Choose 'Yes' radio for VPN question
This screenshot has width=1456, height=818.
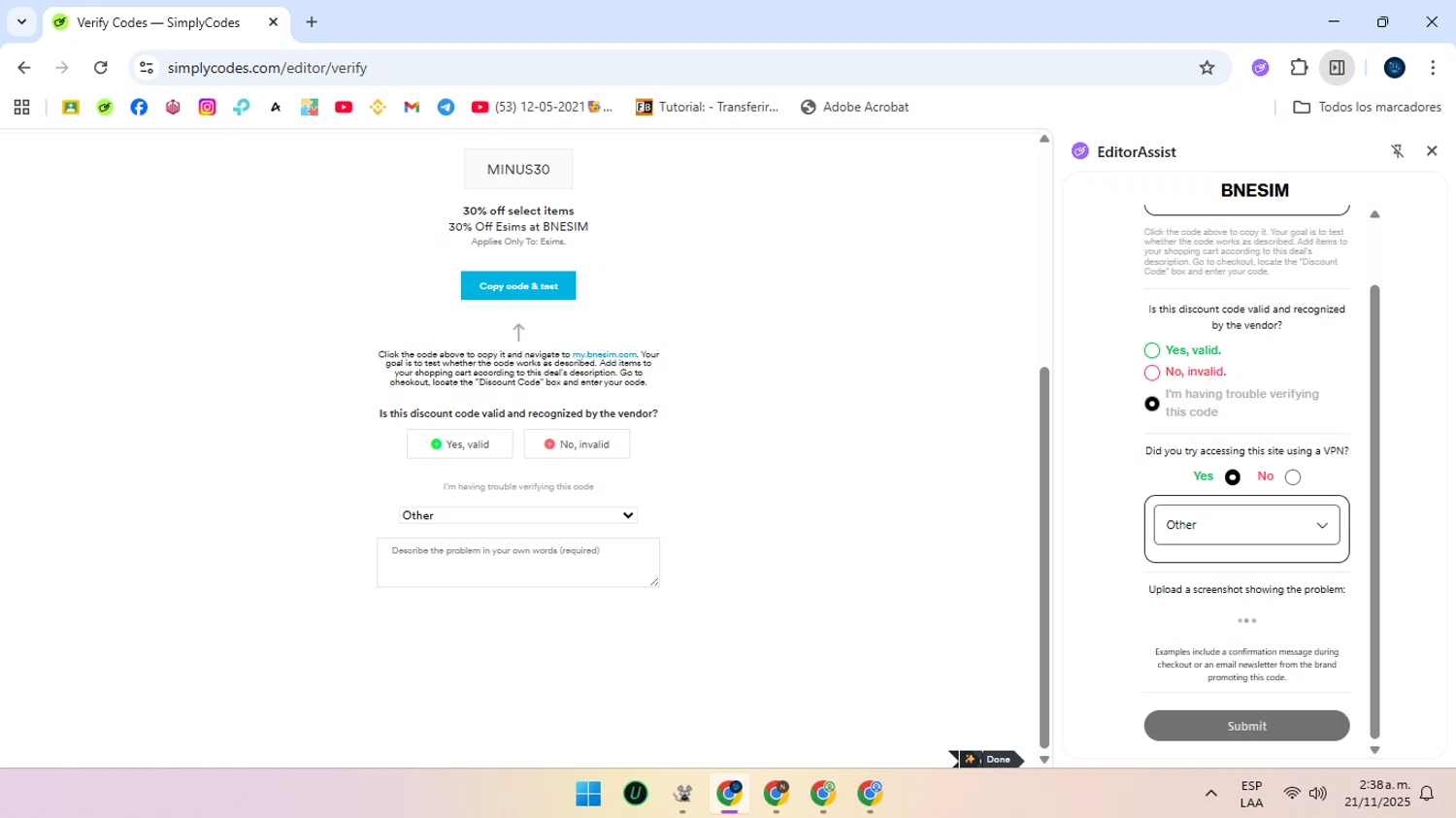[x=1233, y=477]
